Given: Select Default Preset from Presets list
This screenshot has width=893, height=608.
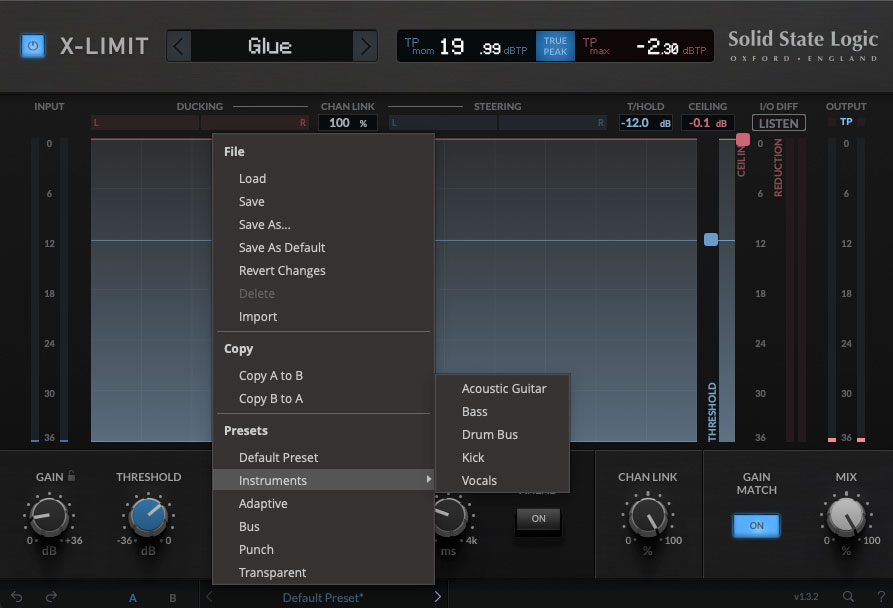Looking at the screenshot, I should click(323, 458).
